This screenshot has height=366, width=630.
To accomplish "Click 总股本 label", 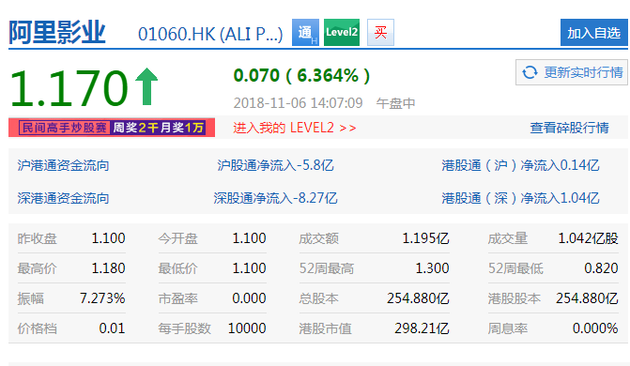I will pyautogui.click(x=319, y=299).
